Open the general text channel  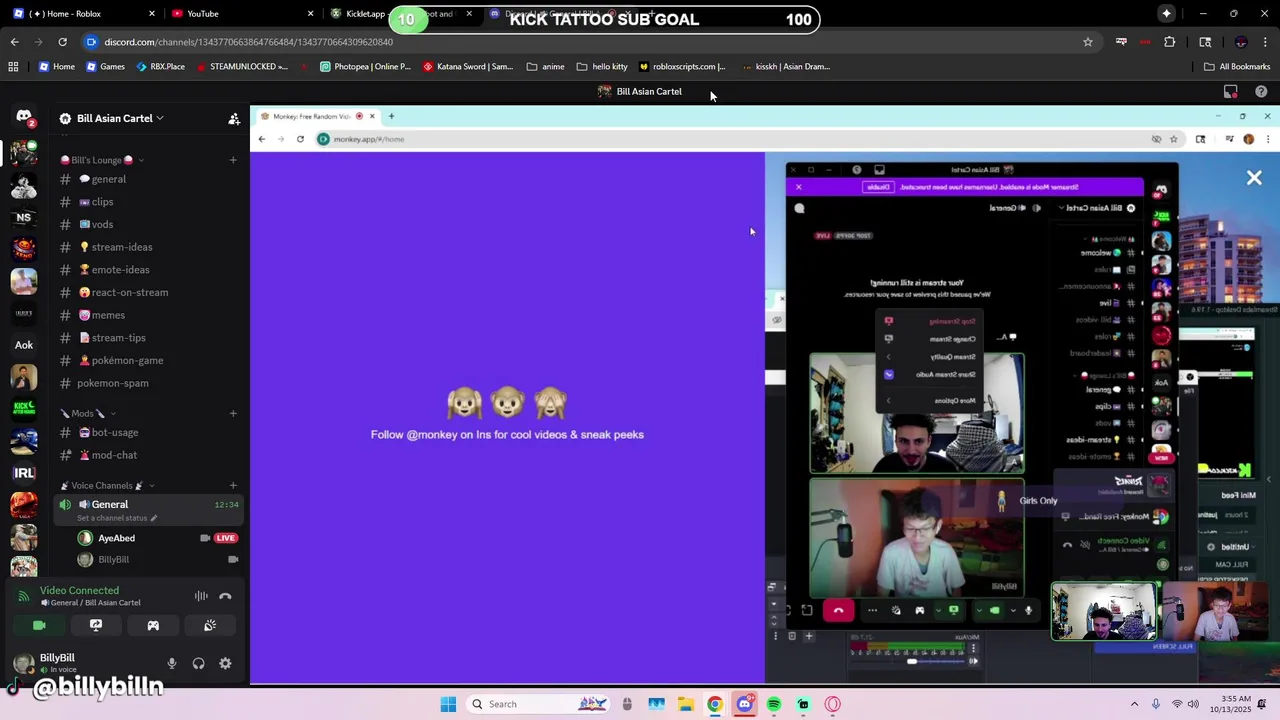pos(150,179)
